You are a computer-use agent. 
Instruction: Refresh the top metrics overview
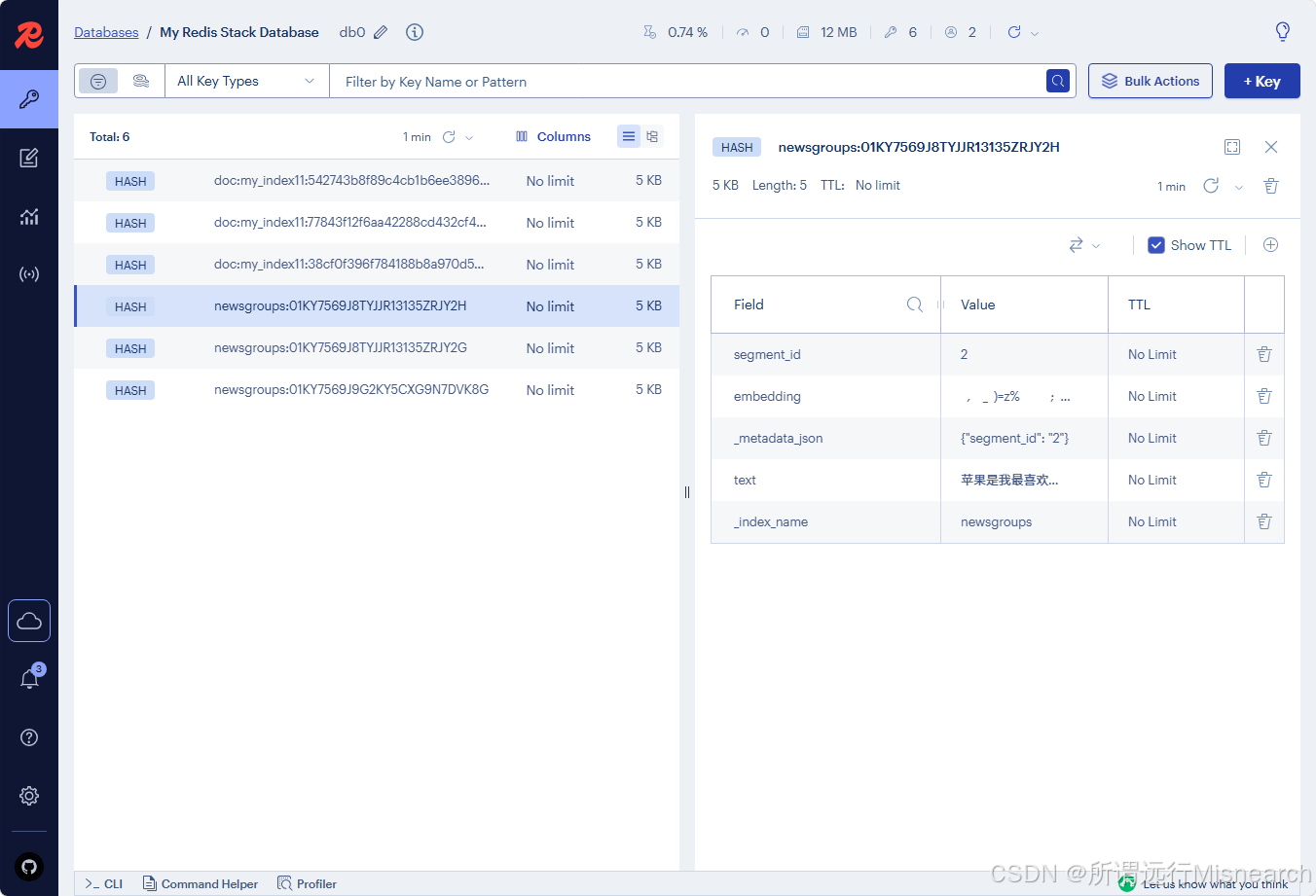[x=1014, y=32]
